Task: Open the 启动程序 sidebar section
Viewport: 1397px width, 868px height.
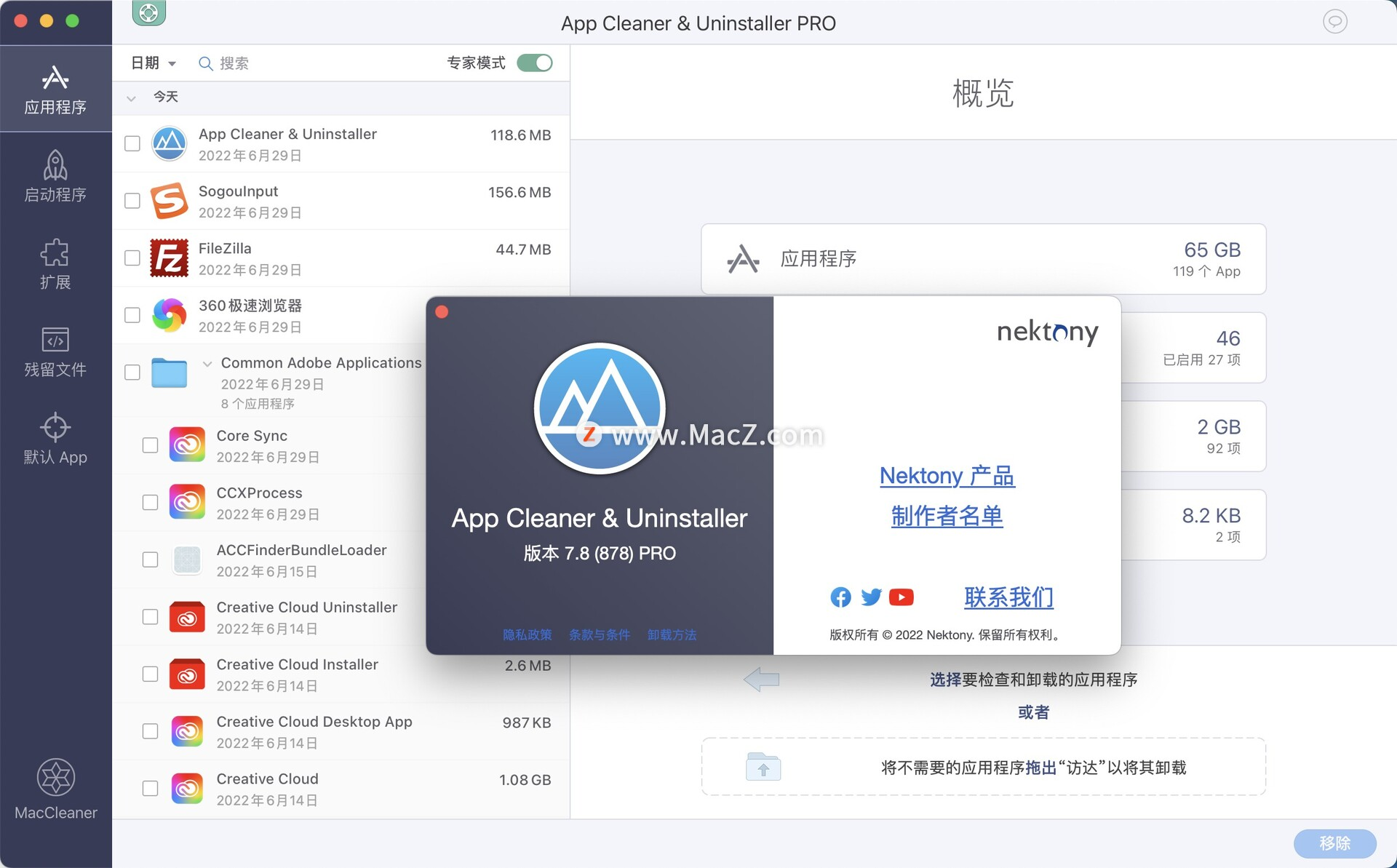Action: pos(55,177)
